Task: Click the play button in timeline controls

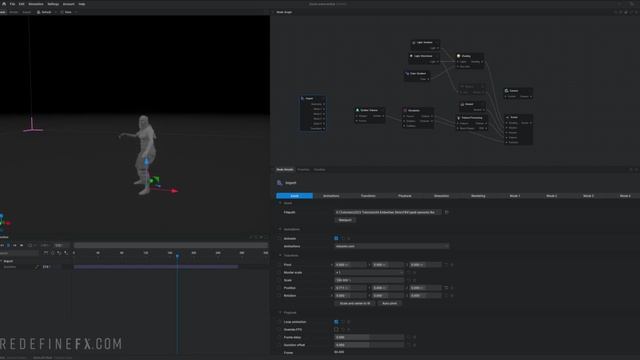Action: [8, 245]
